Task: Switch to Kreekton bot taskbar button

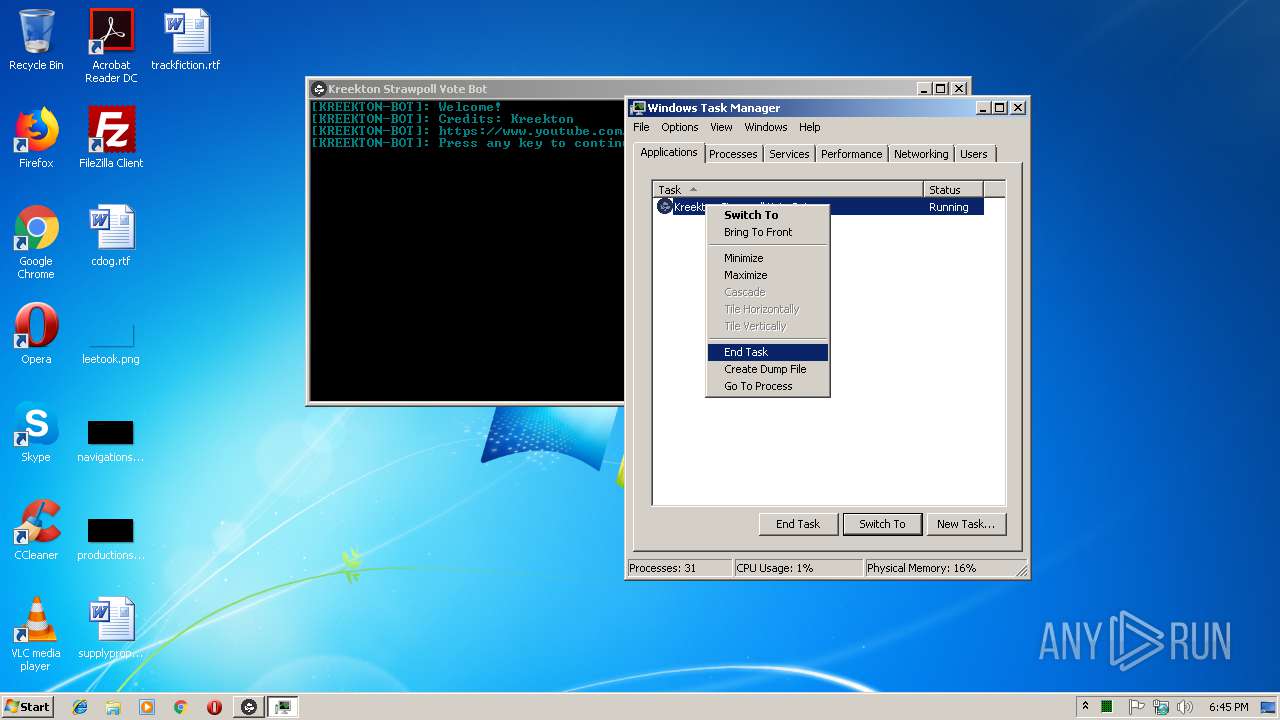Action: (x=249, y=707)
